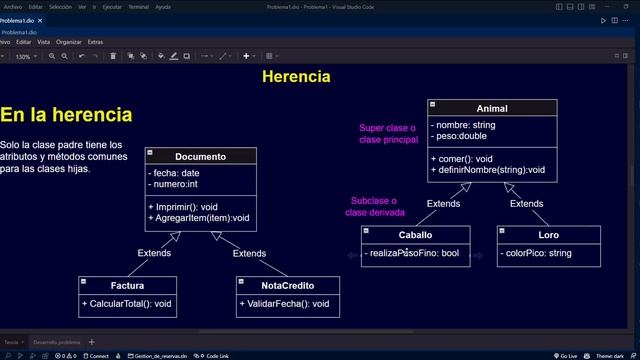Add a new diagram page

point(91,342)
